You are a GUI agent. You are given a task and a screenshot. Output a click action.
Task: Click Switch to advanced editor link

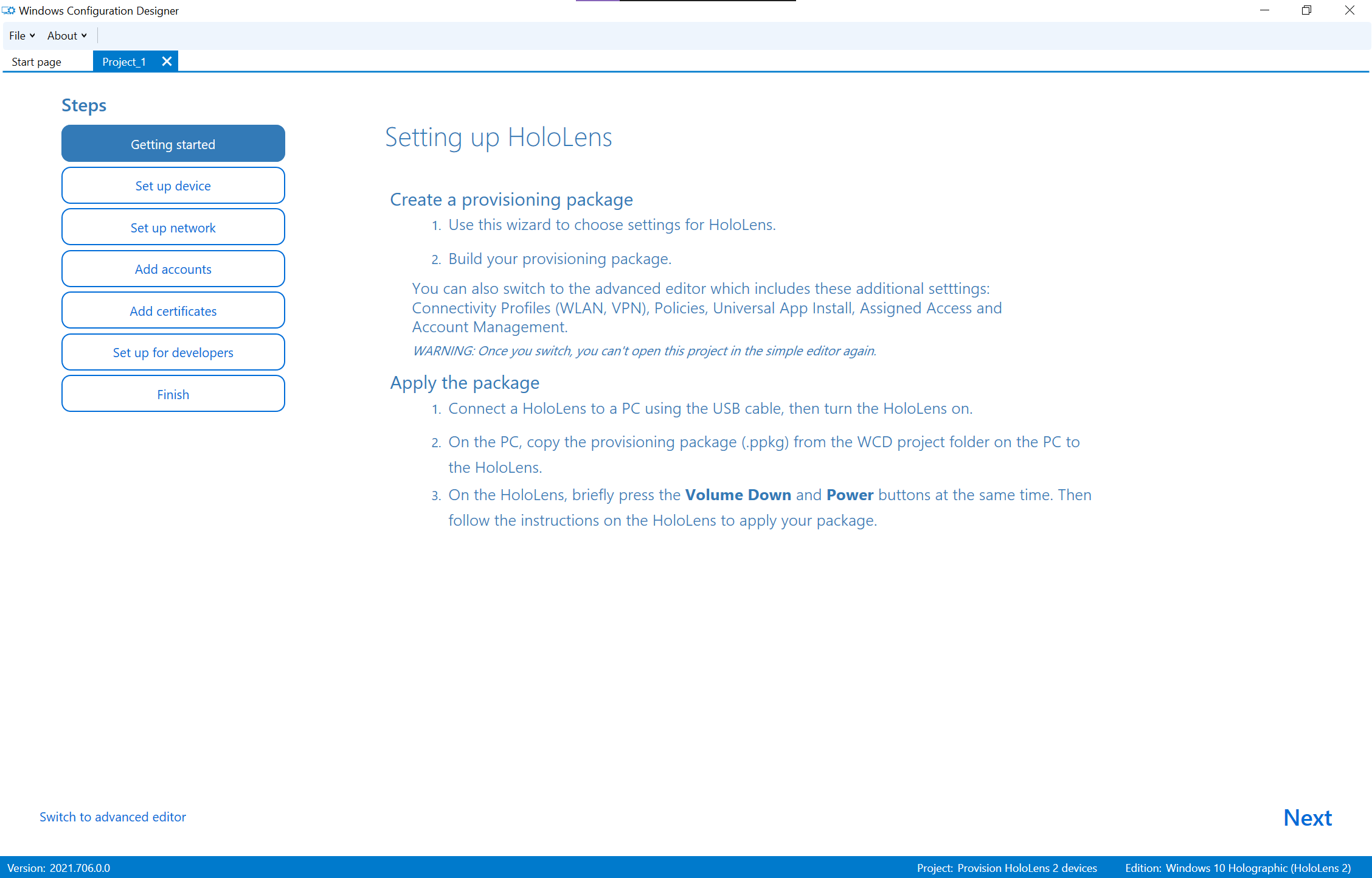[x=113, y=817]
